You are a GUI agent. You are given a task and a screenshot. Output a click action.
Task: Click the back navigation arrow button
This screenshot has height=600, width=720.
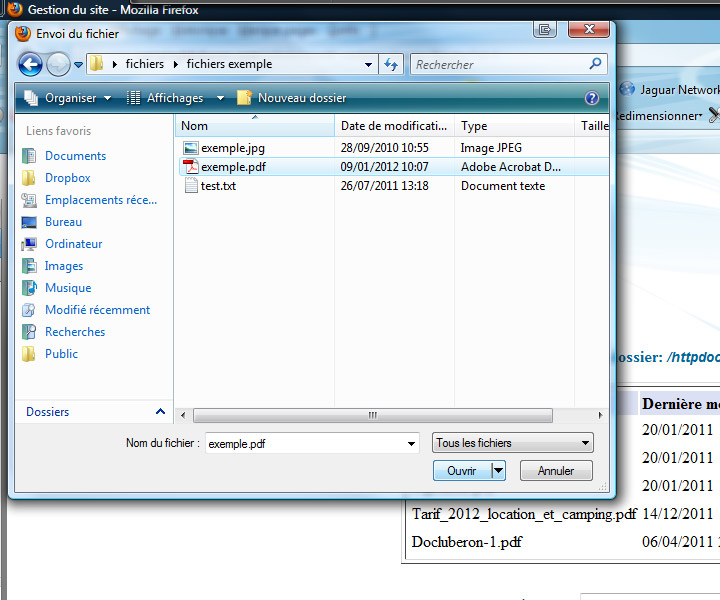30,65
